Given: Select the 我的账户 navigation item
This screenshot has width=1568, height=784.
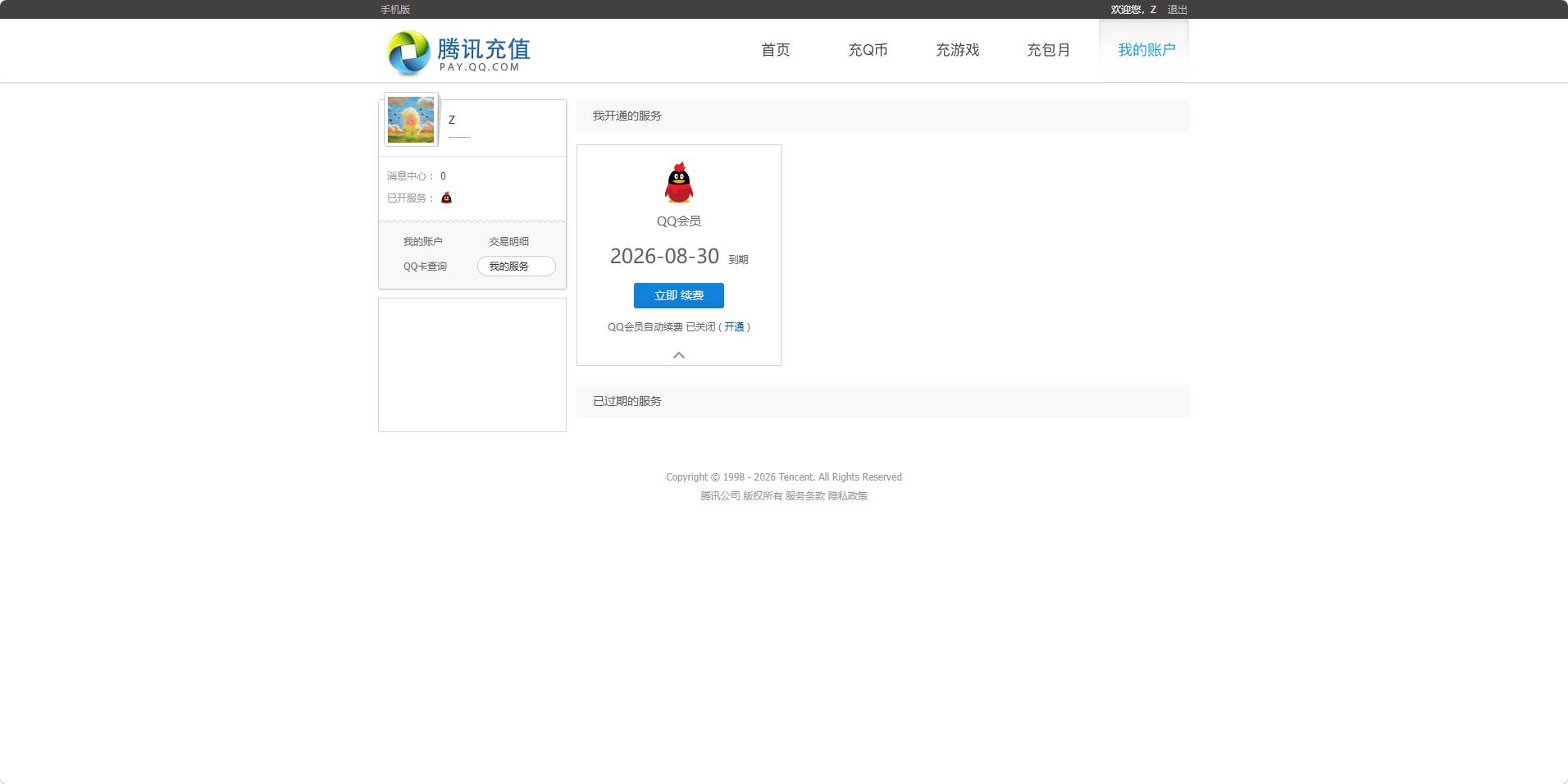Looking at the screenshot, I should (1145, 50).
